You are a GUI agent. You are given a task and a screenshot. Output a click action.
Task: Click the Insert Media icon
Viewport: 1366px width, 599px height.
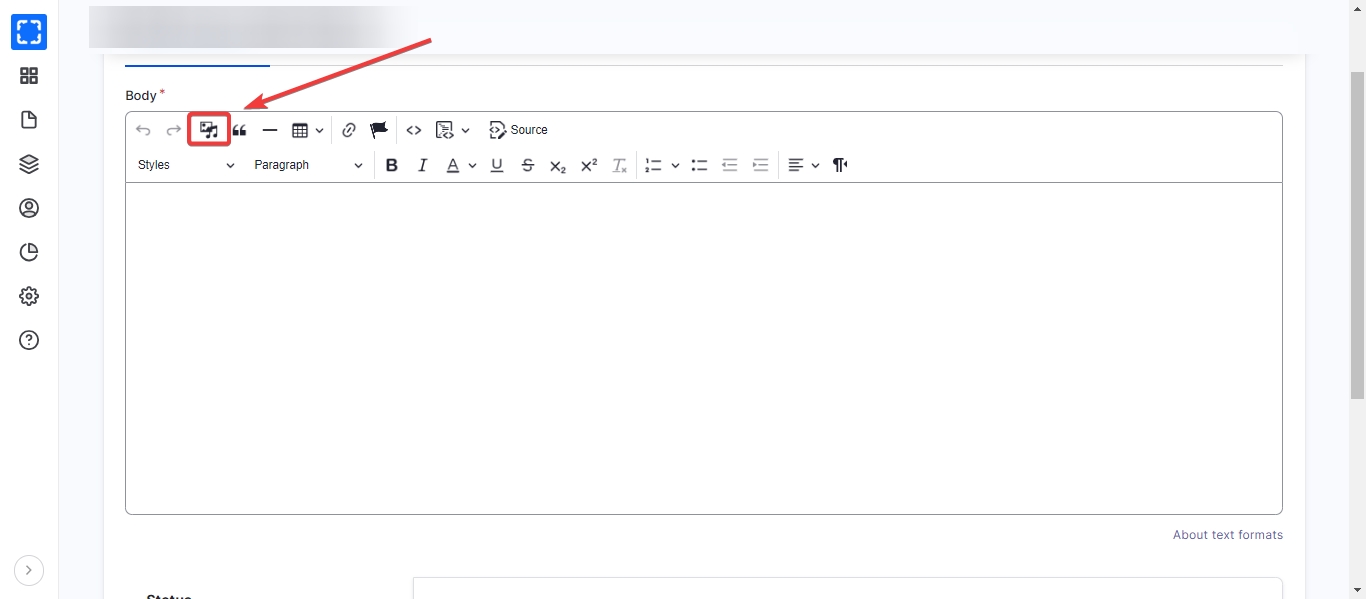tap(209, 130)
